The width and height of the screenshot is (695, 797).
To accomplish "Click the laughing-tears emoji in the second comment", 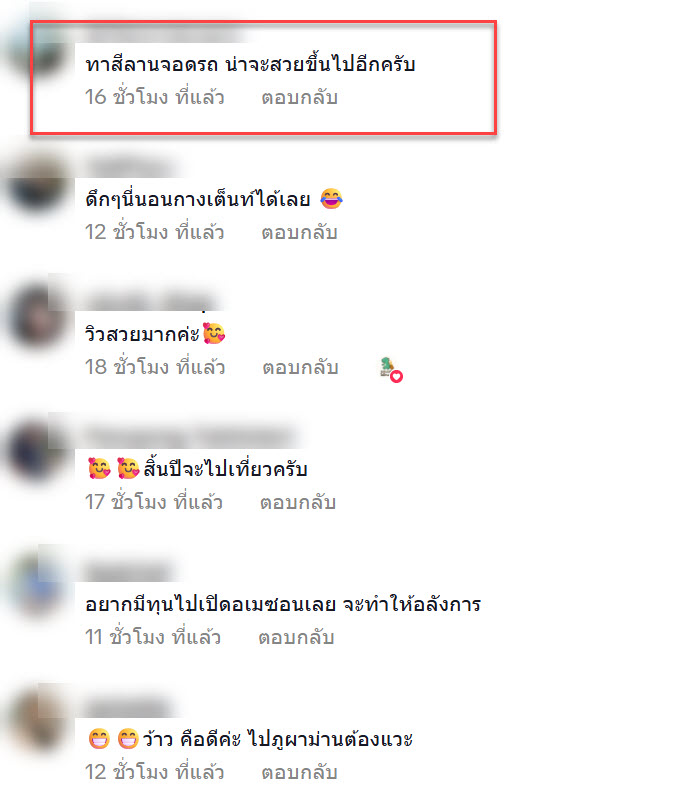I will point(331,199).
